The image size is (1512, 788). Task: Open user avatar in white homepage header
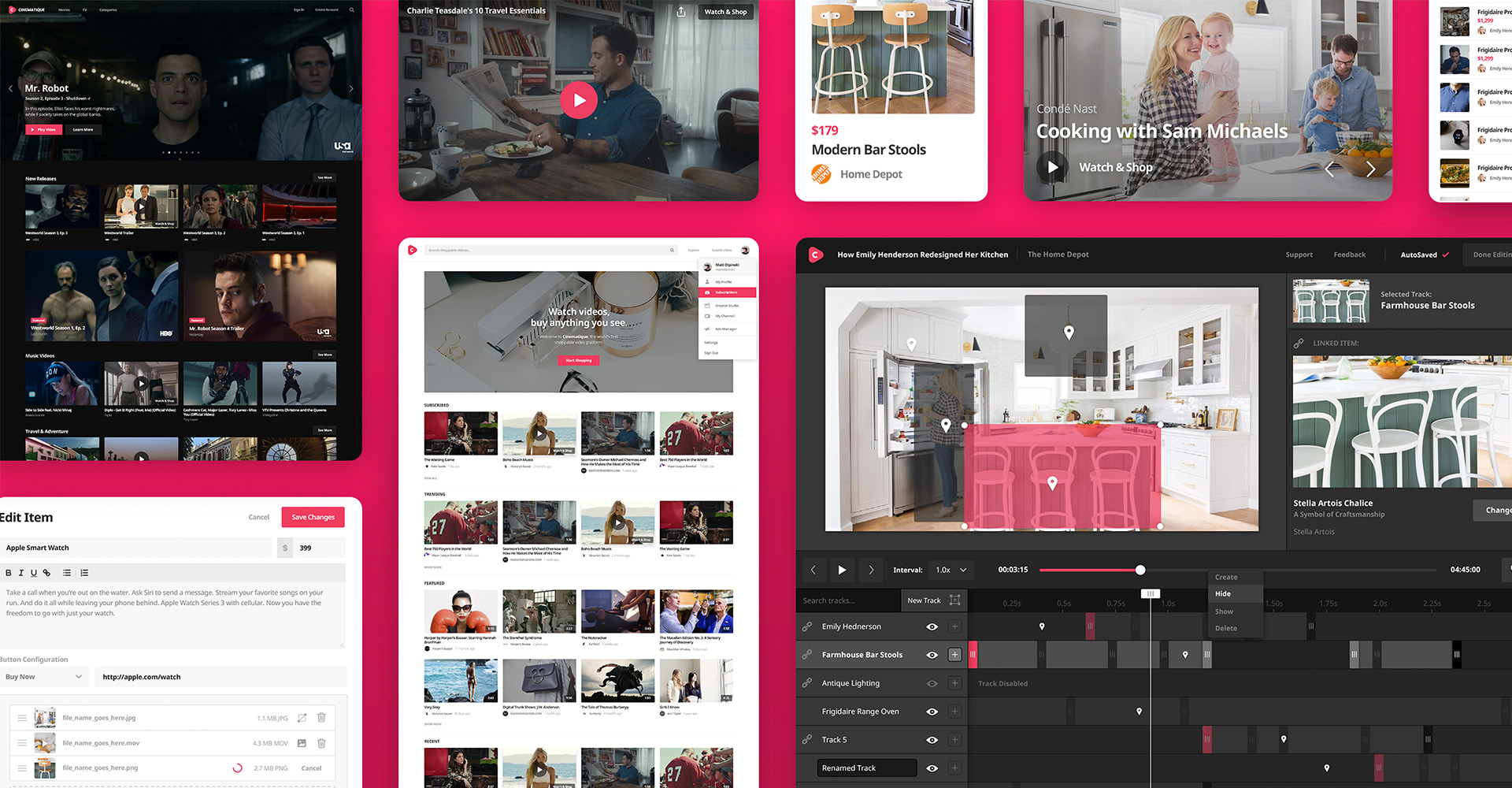(745, 250)
